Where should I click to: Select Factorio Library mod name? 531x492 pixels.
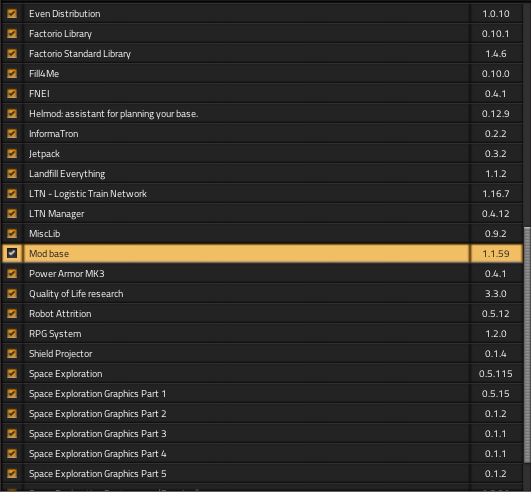pyautogui.click(x=60, y=34)
